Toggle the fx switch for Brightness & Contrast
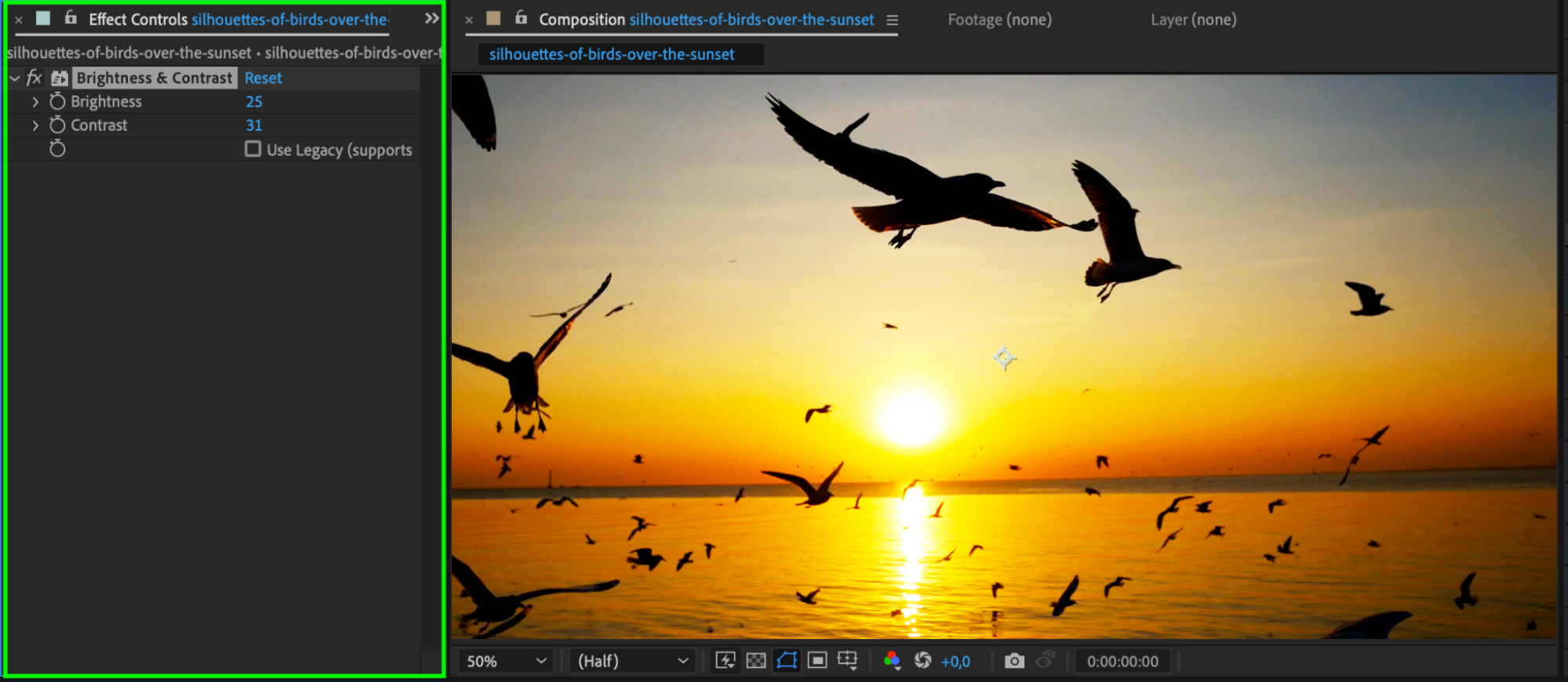The image size is (1568, 682). click(34, 78)
